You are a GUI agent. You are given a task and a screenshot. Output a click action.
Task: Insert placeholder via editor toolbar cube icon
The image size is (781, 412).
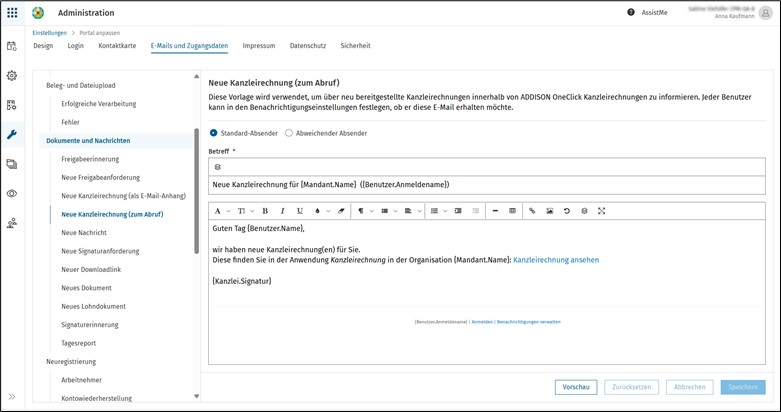point(584,211)
